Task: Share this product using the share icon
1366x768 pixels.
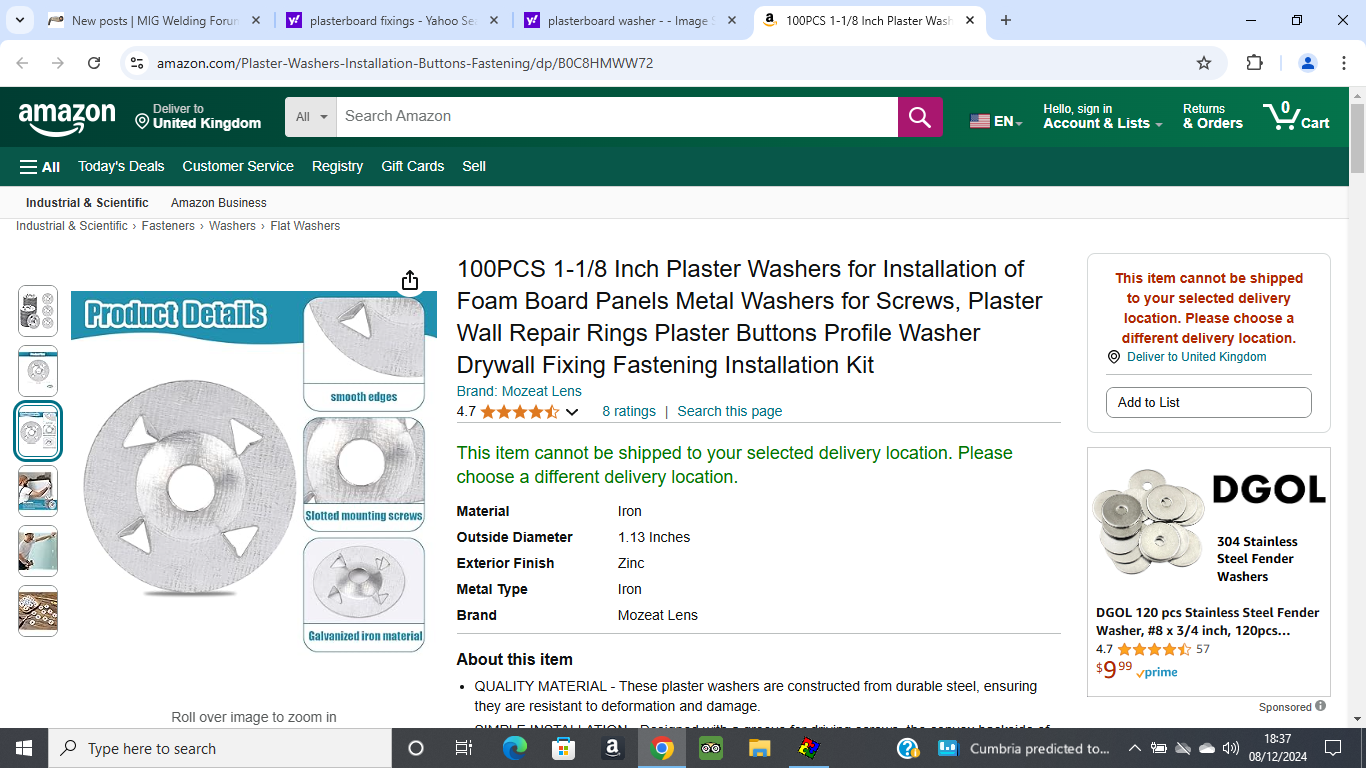Action: 410,281
